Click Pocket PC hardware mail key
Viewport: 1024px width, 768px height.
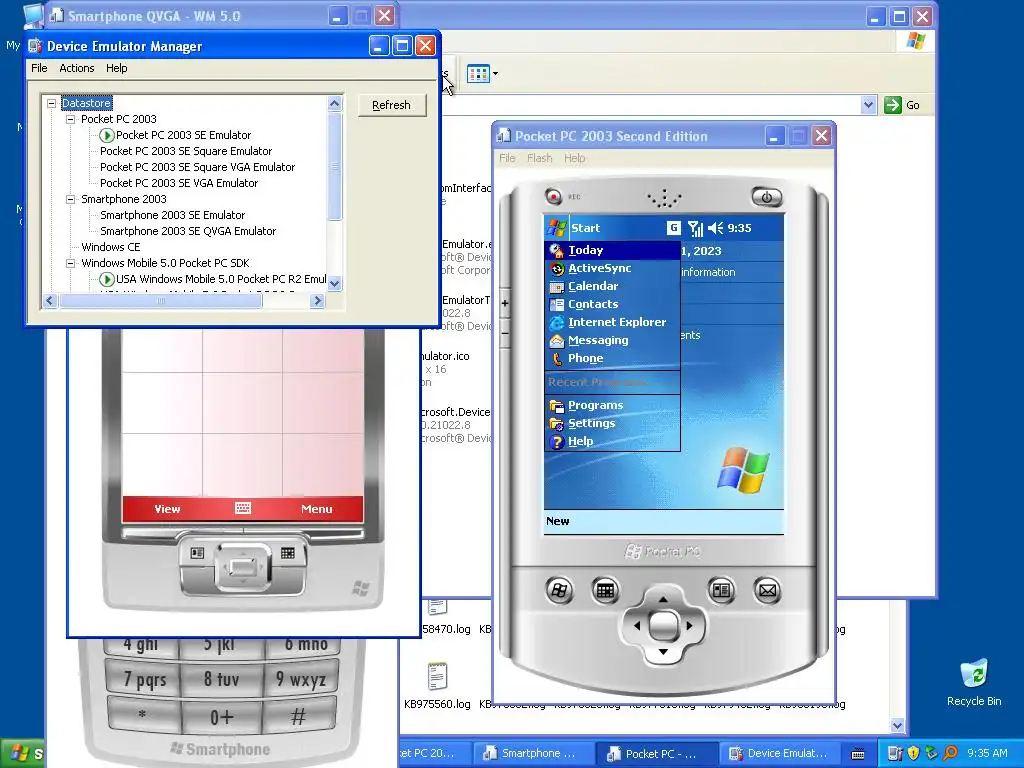point(767,591)
